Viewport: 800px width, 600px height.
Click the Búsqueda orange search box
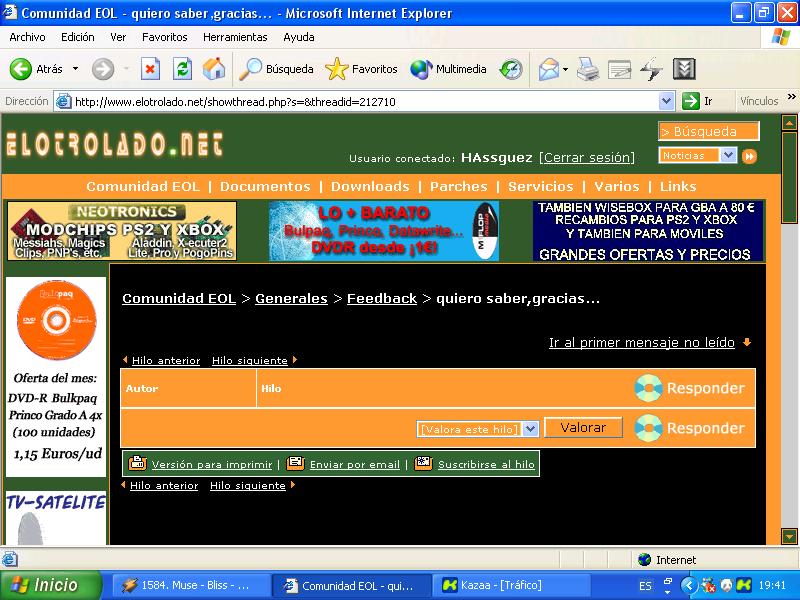tap(709, 131)
